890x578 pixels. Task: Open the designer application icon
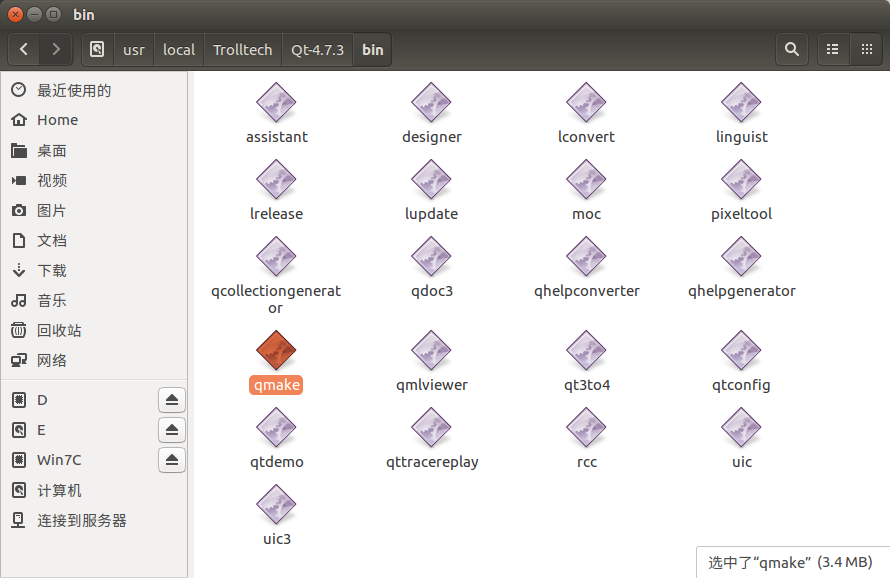pyautogui.click(x=431, y=102)
